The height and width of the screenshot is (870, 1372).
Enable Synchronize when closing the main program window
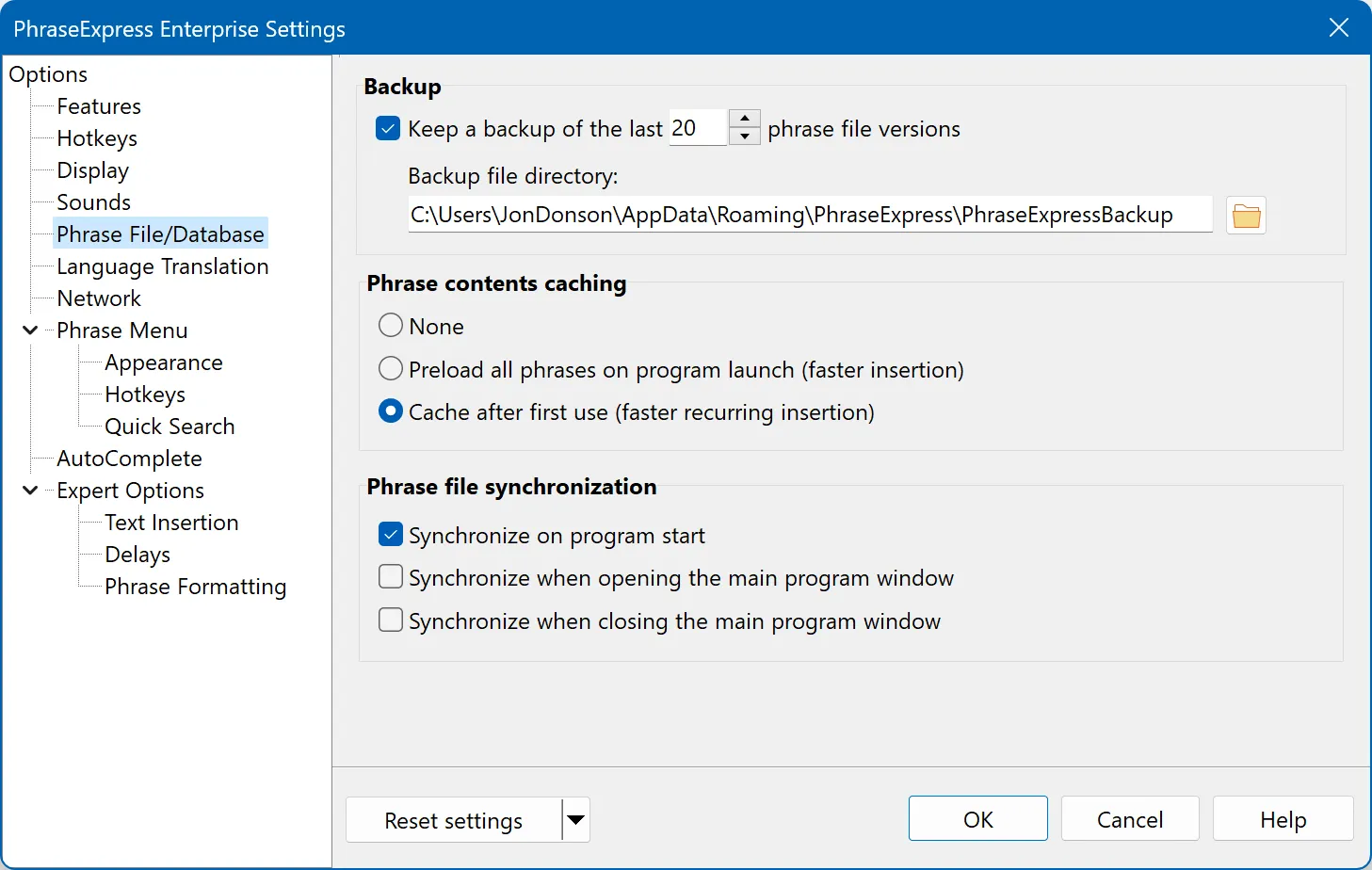(391, 620)
